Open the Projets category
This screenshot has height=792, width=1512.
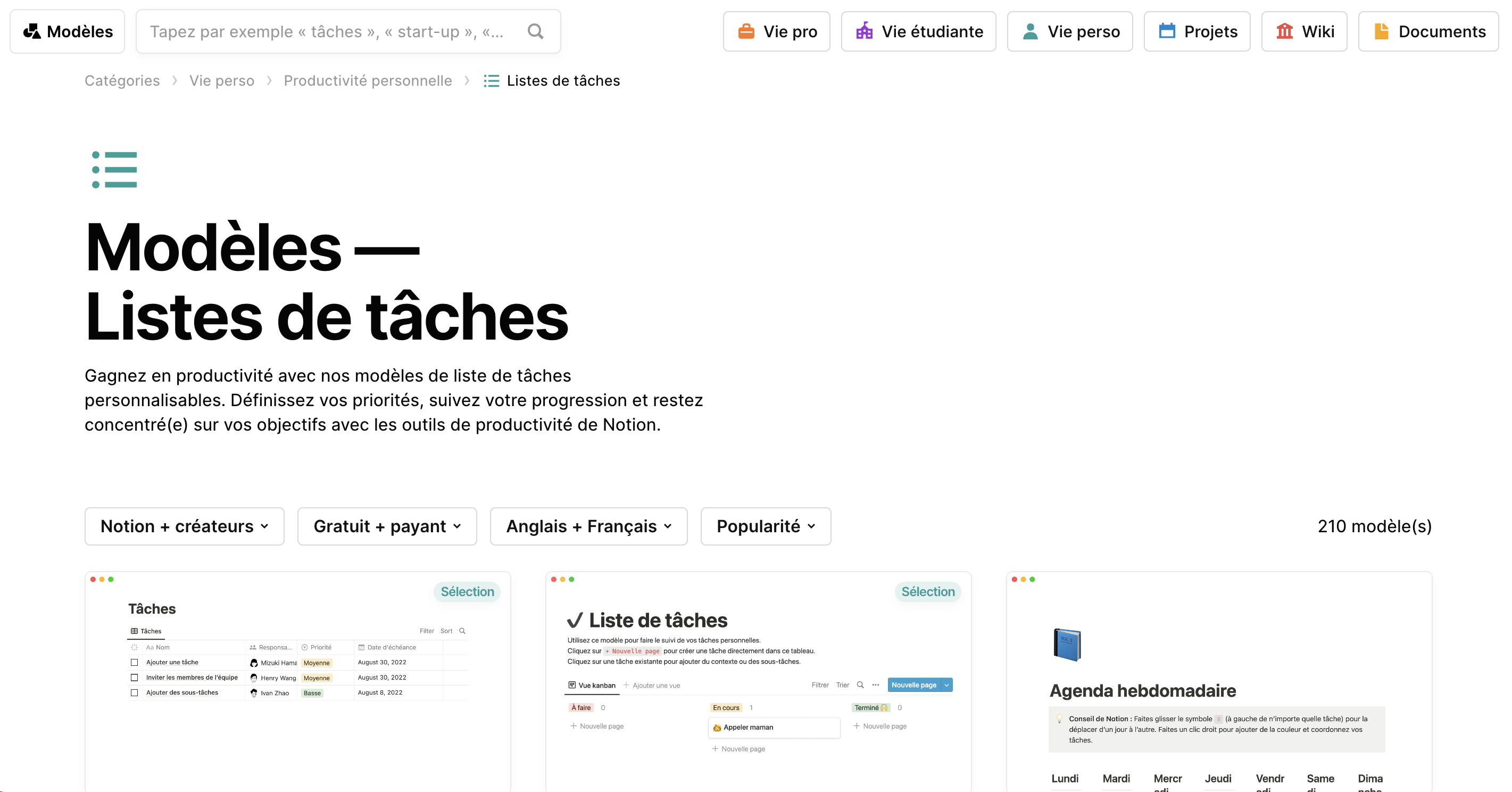[x=1197, y=31]
